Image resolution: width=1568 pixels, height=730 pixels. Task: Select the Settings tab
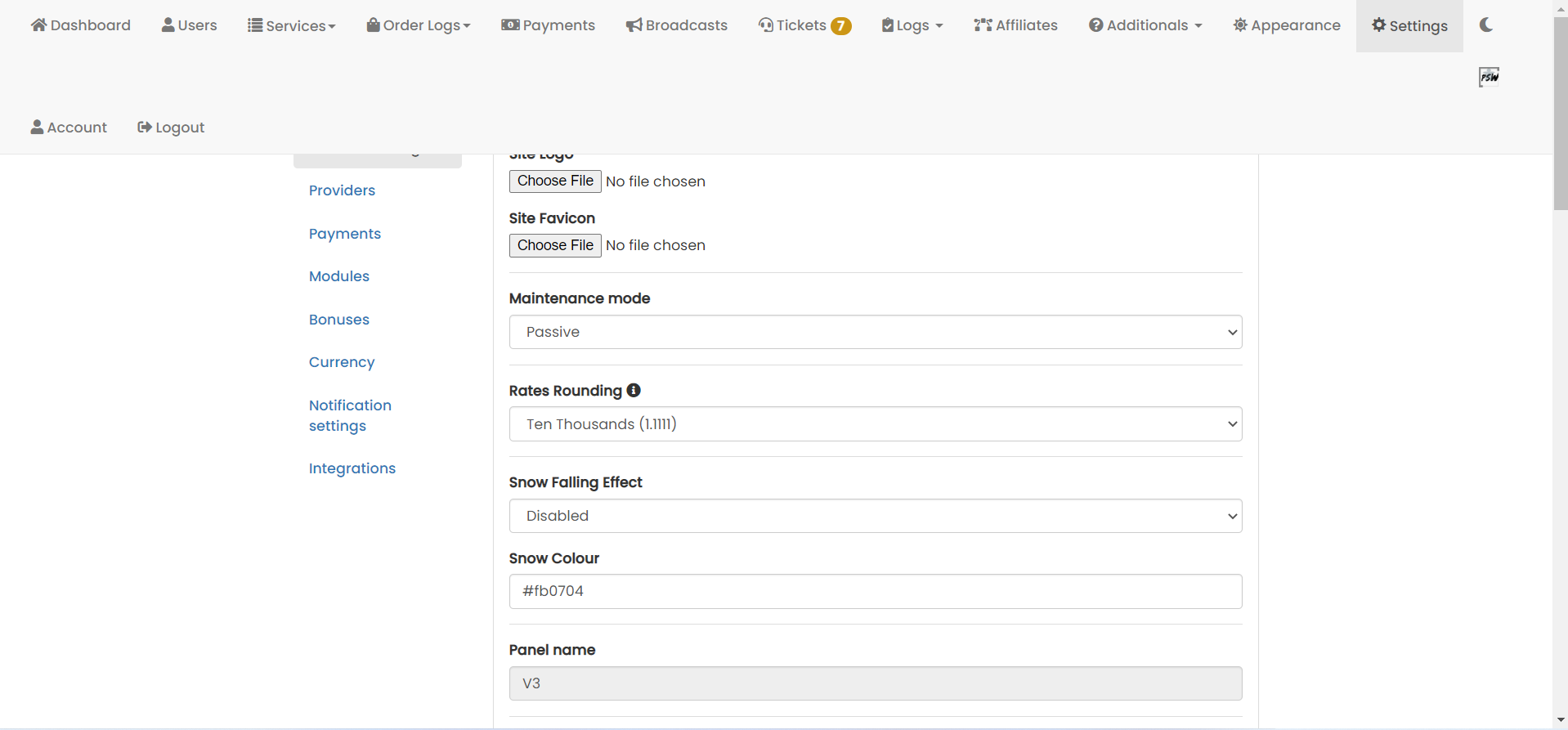(x=1409, y=26)
